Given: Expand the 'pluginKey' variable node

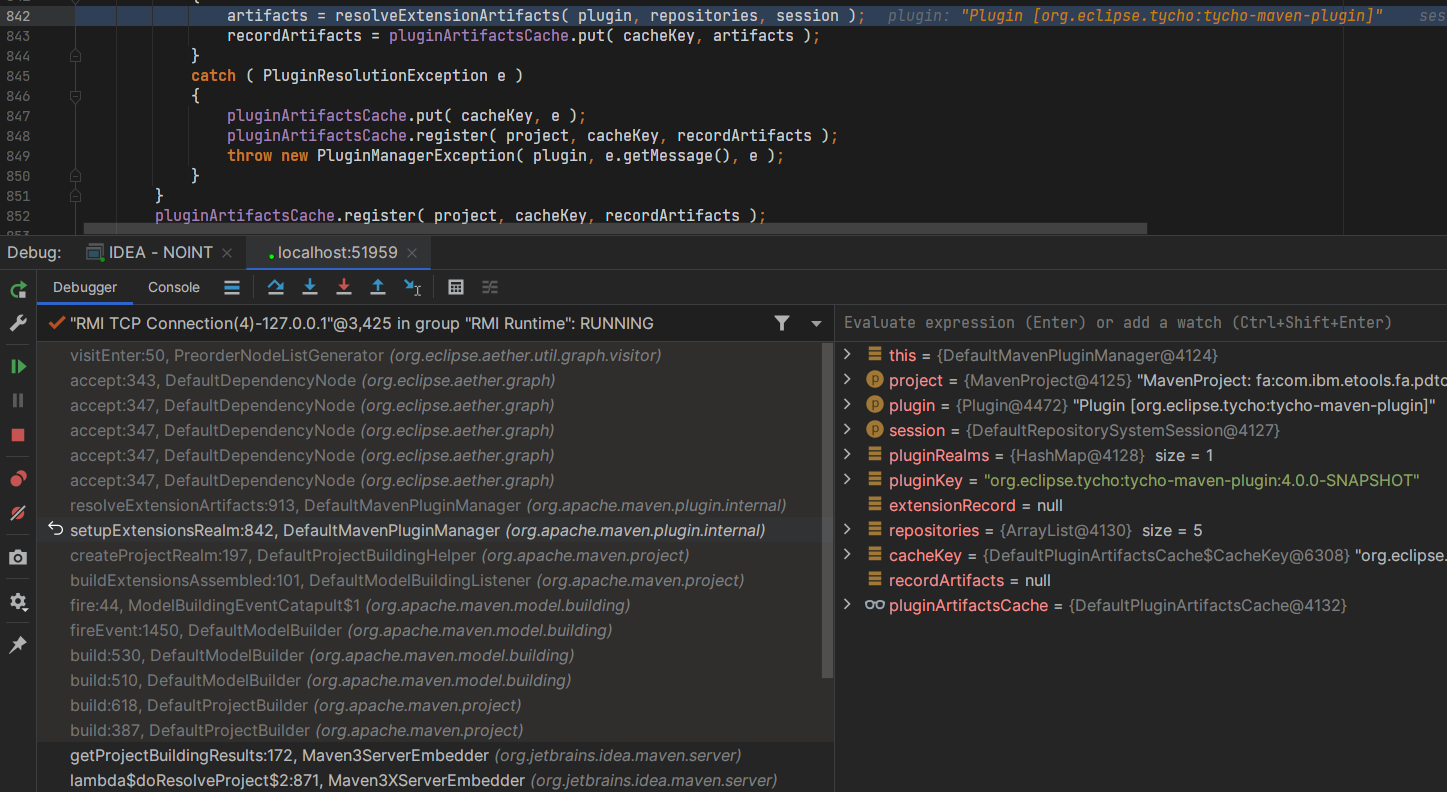Looking at the screenshot, I should (x=847, y=480).
